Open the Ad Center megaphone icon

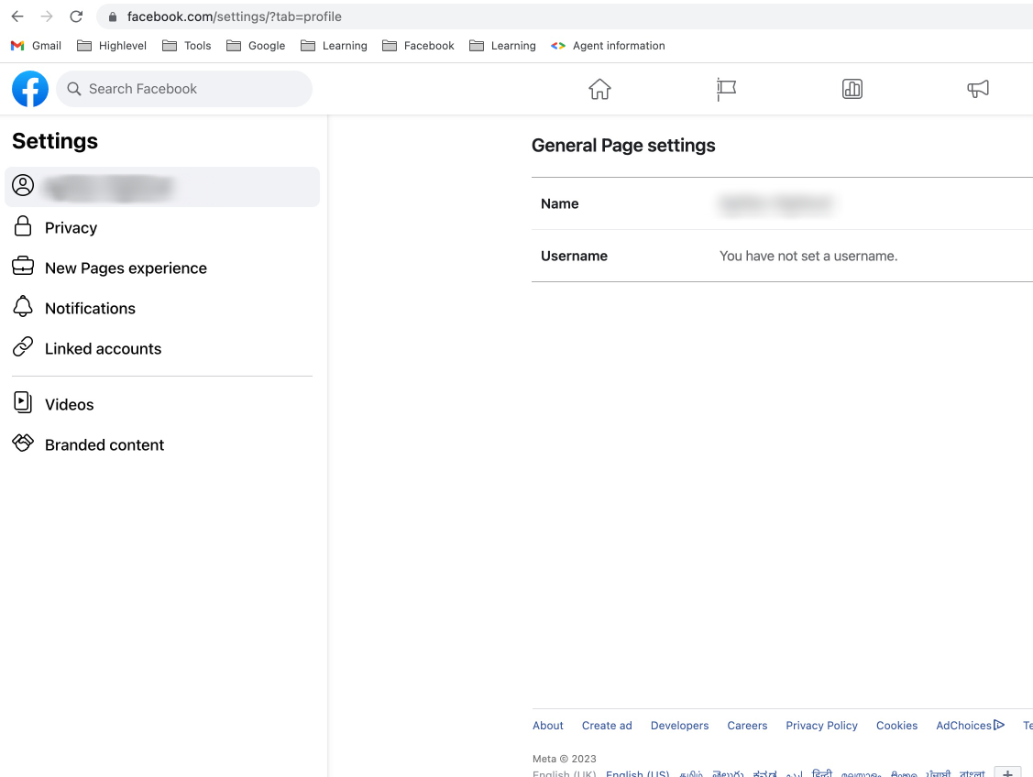(978, 89)
